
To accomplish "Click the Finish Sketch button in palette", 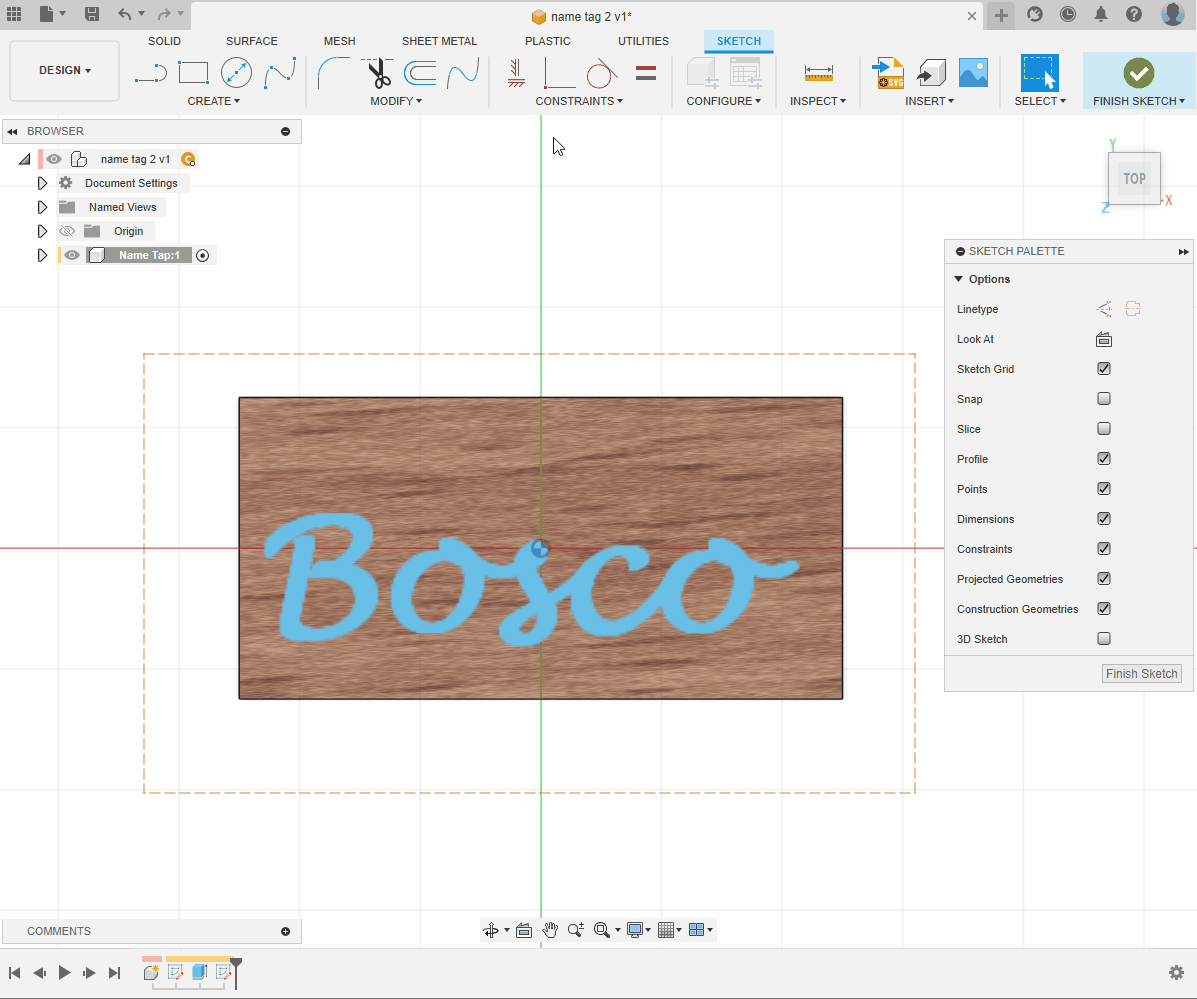I will point(1141,674).
